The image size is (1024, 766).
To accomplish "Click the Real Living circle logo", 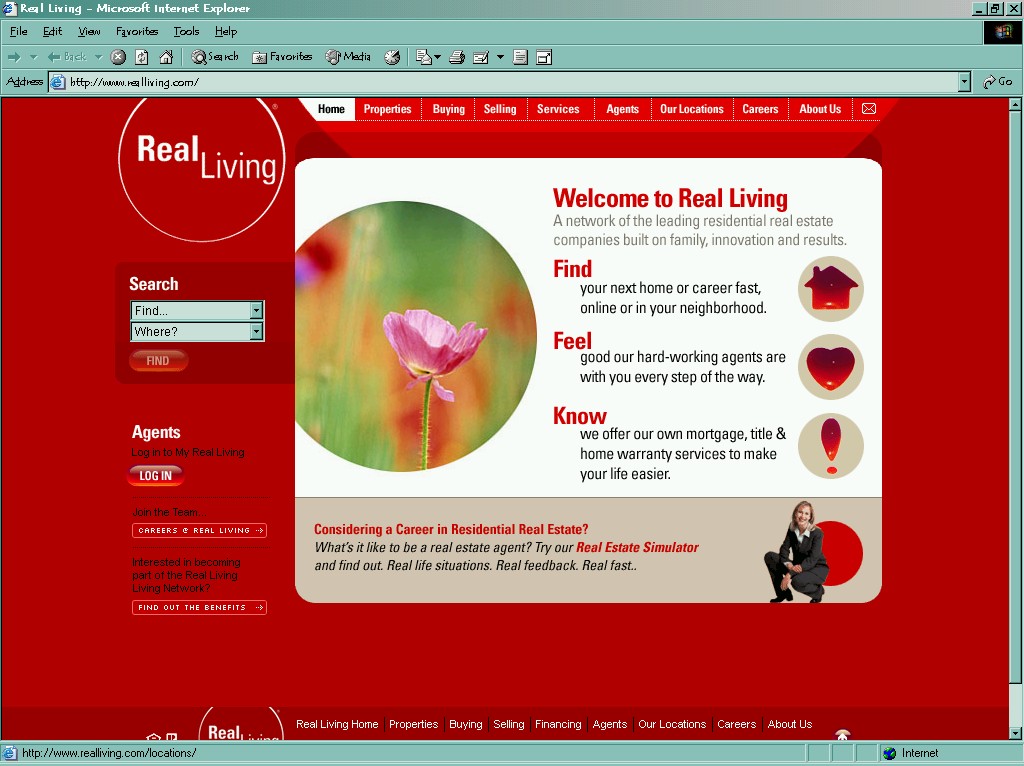I will pyautogui.click(x=202, y=168).
